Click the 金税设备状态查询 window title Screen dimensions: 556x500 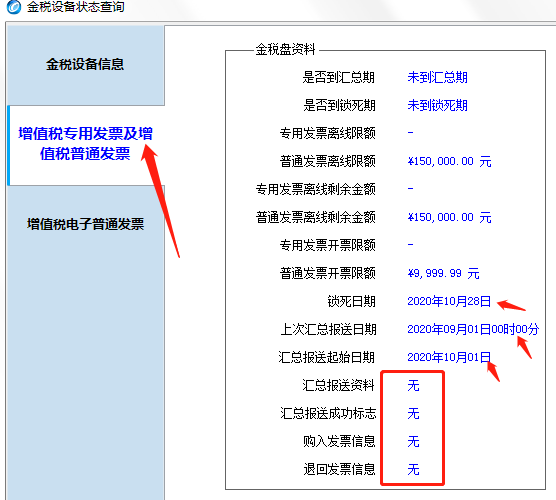[x=76, y=7]
